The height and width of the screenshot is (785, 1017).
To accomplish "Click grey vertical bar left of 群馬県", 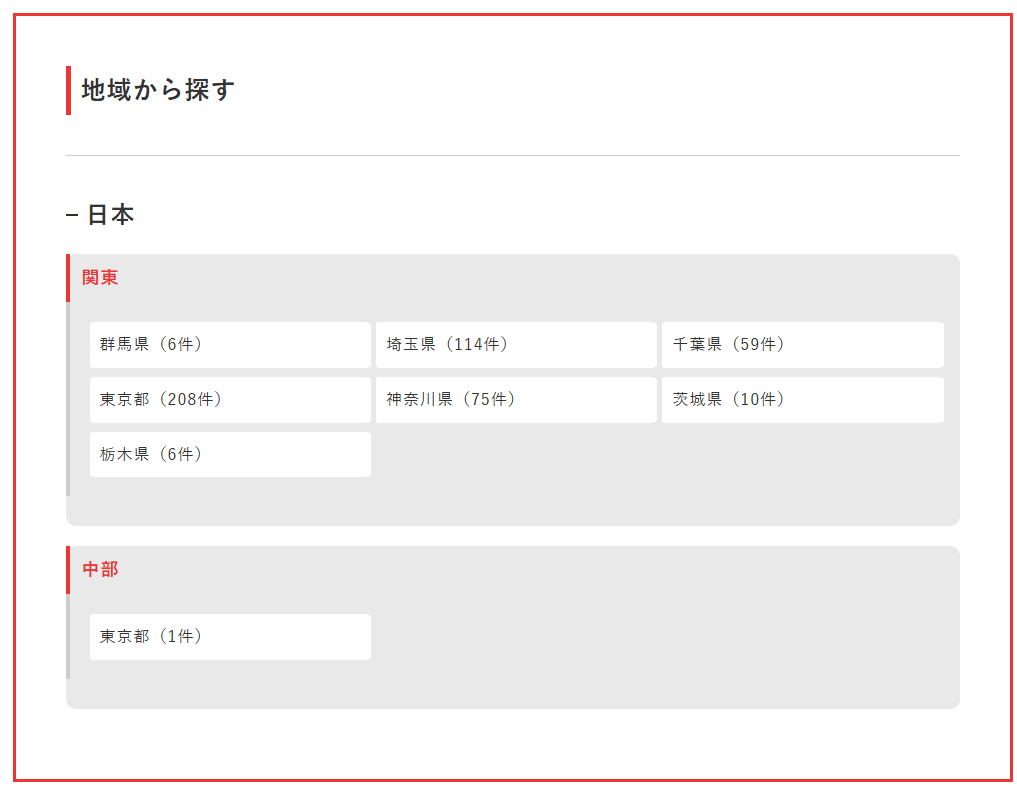I will pyautogui.click(x=68, y=400).
